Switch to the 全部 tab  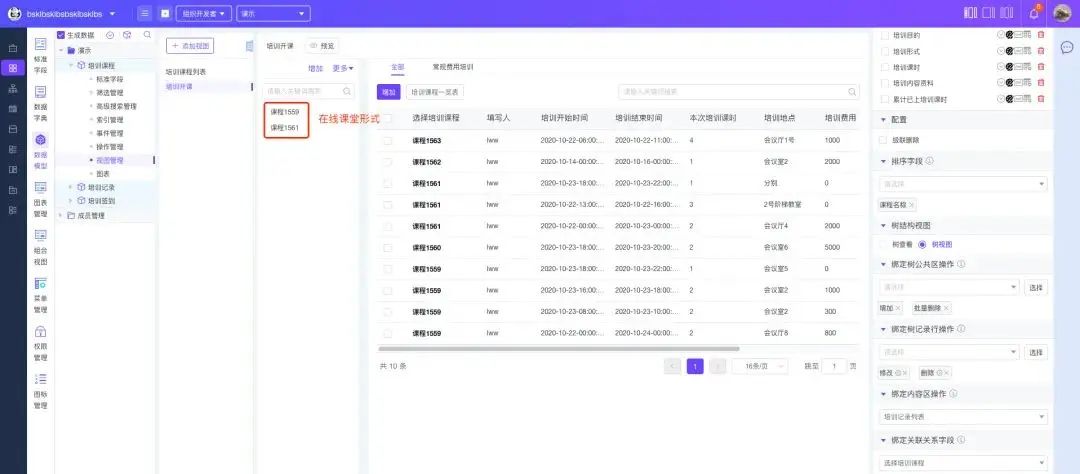click(x=397, y=68)
